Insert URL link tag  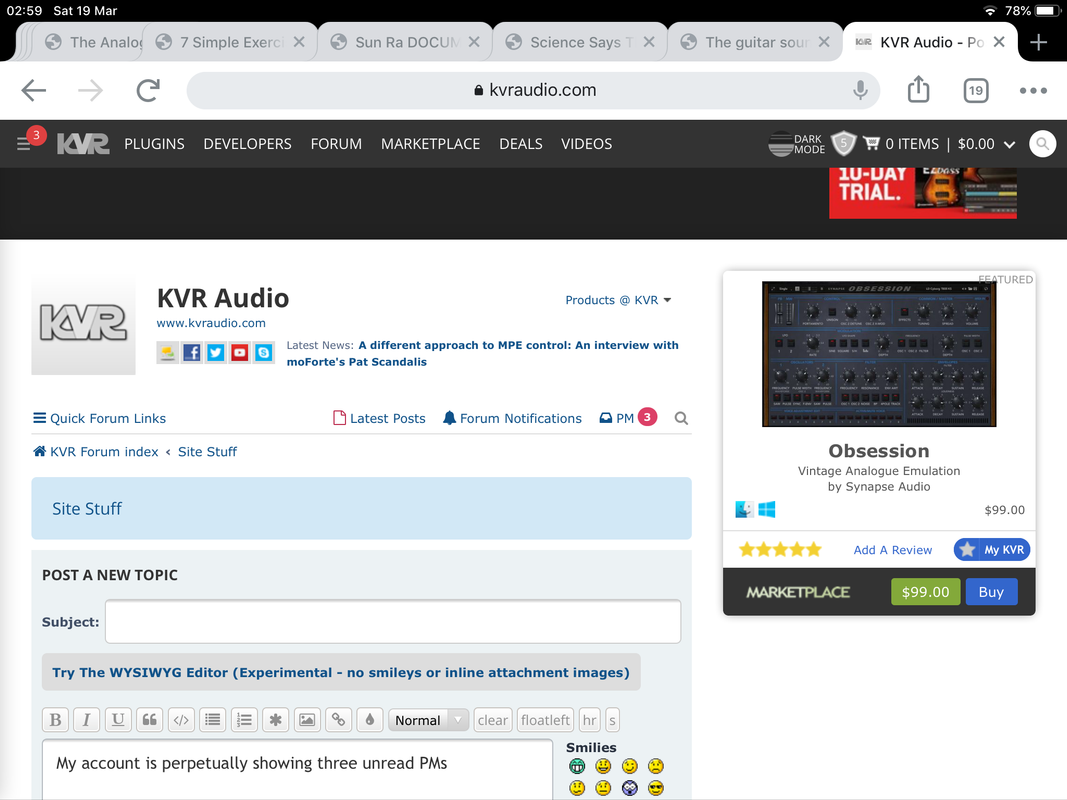(x=338, y=720)
